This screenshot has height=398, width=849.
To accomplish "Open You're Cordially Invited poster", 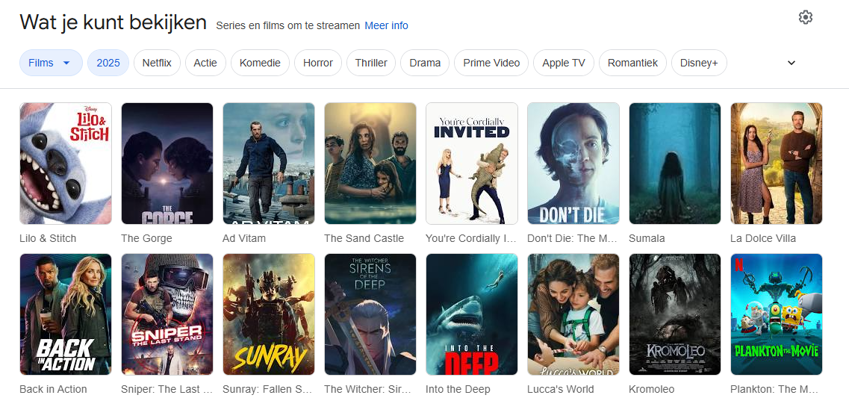I will tap(472, 164).
